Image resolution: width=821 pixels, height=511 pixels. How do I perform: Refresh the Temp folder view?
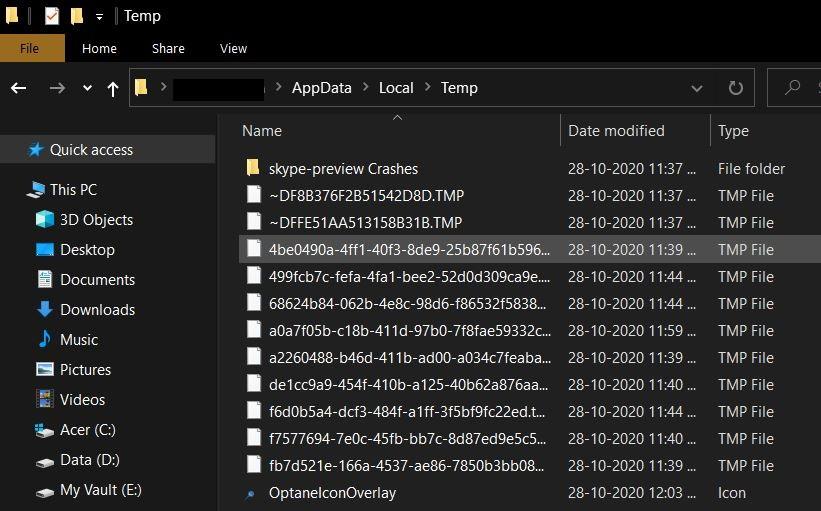tap(736, 88)
